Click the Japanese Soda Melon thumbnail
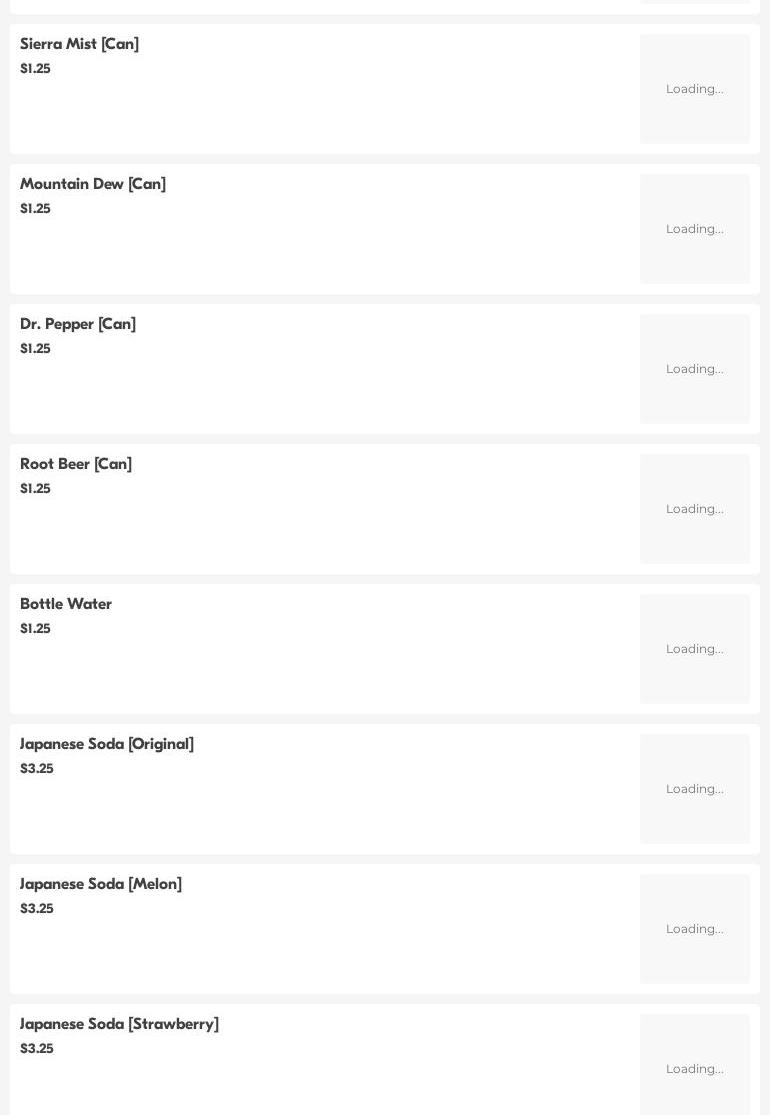The image size is (770, 1115). (694, 929)
